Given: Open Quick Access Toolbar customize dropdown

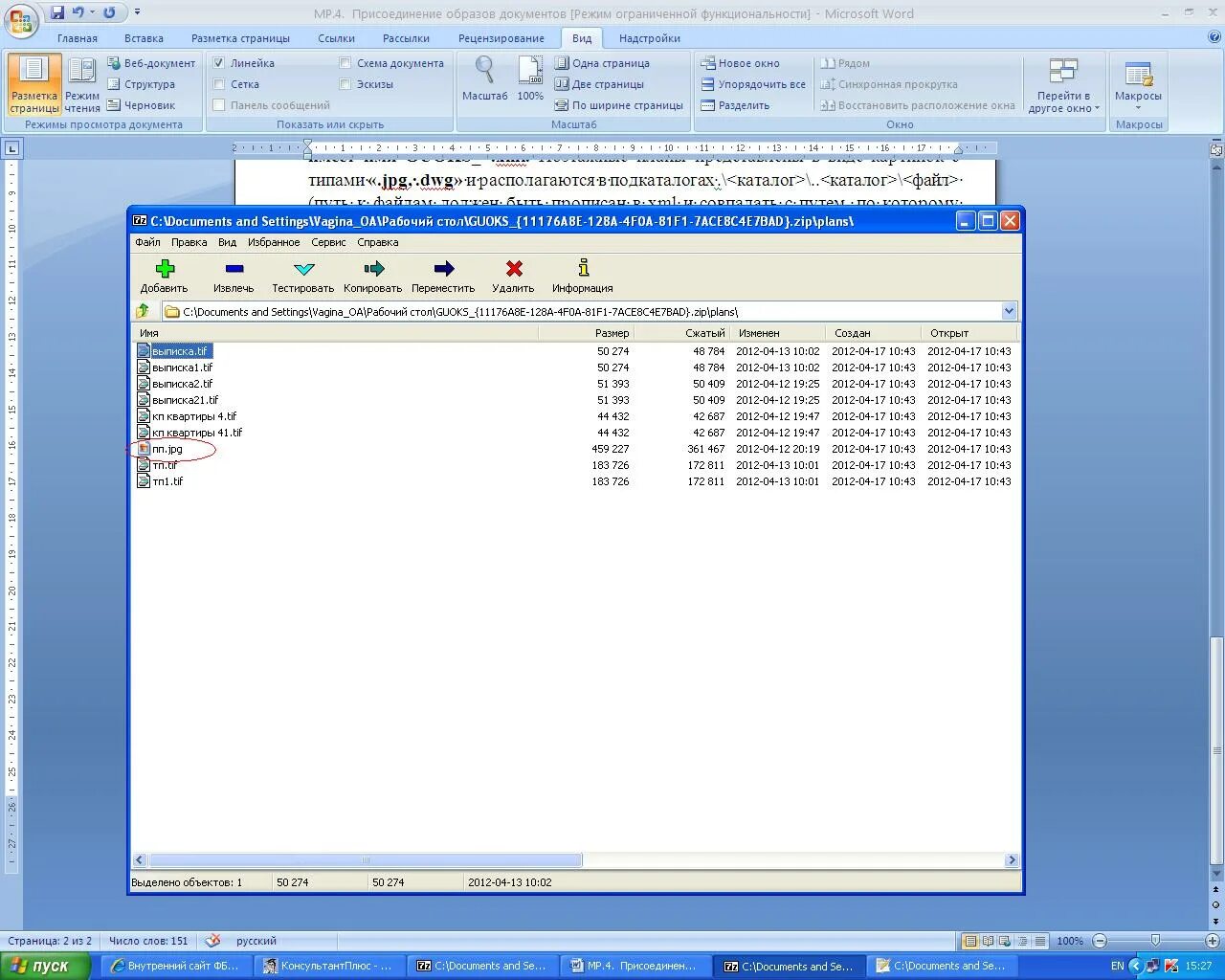Looking at the screenshot, I should [137, 12].
